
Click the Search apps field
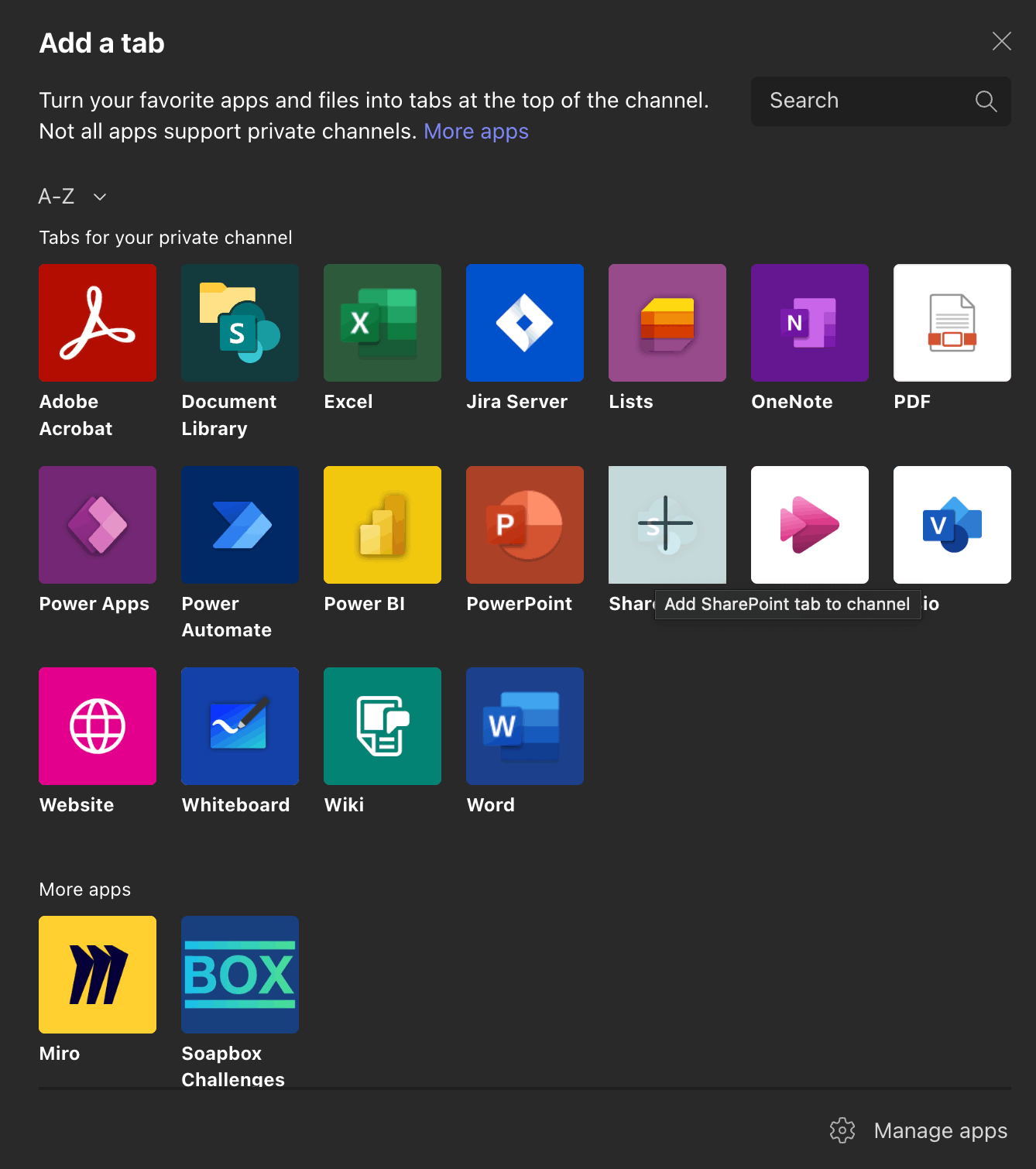click(881, 101)
